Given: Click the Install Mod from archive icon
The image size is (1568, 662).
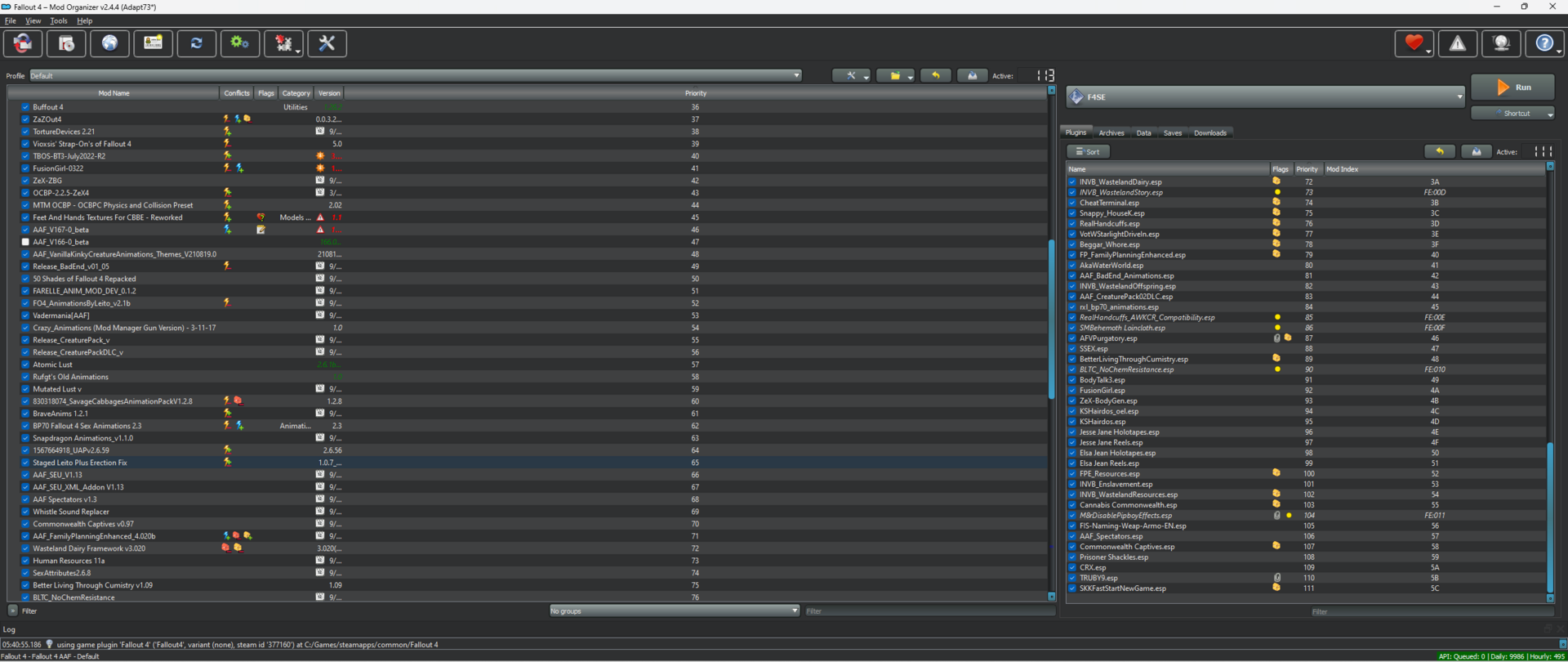Looking at the screenshot, I should [66, 43].
